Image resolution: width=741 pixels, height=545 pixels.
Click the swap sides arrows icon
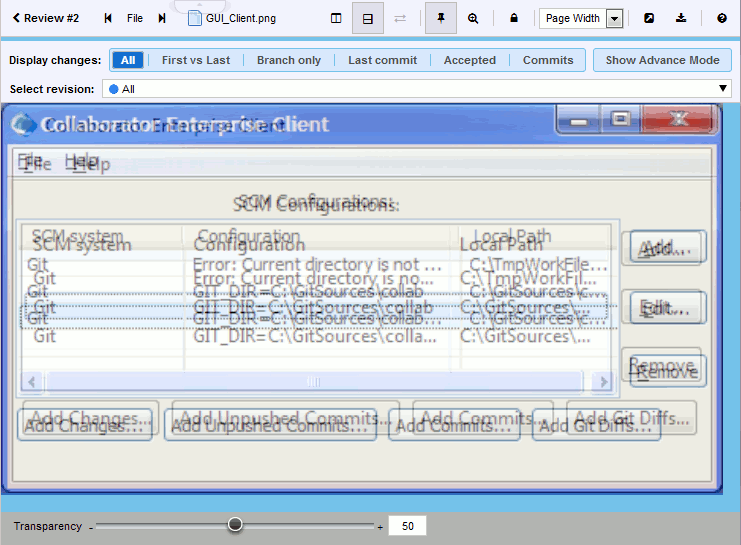coord(400,18)
